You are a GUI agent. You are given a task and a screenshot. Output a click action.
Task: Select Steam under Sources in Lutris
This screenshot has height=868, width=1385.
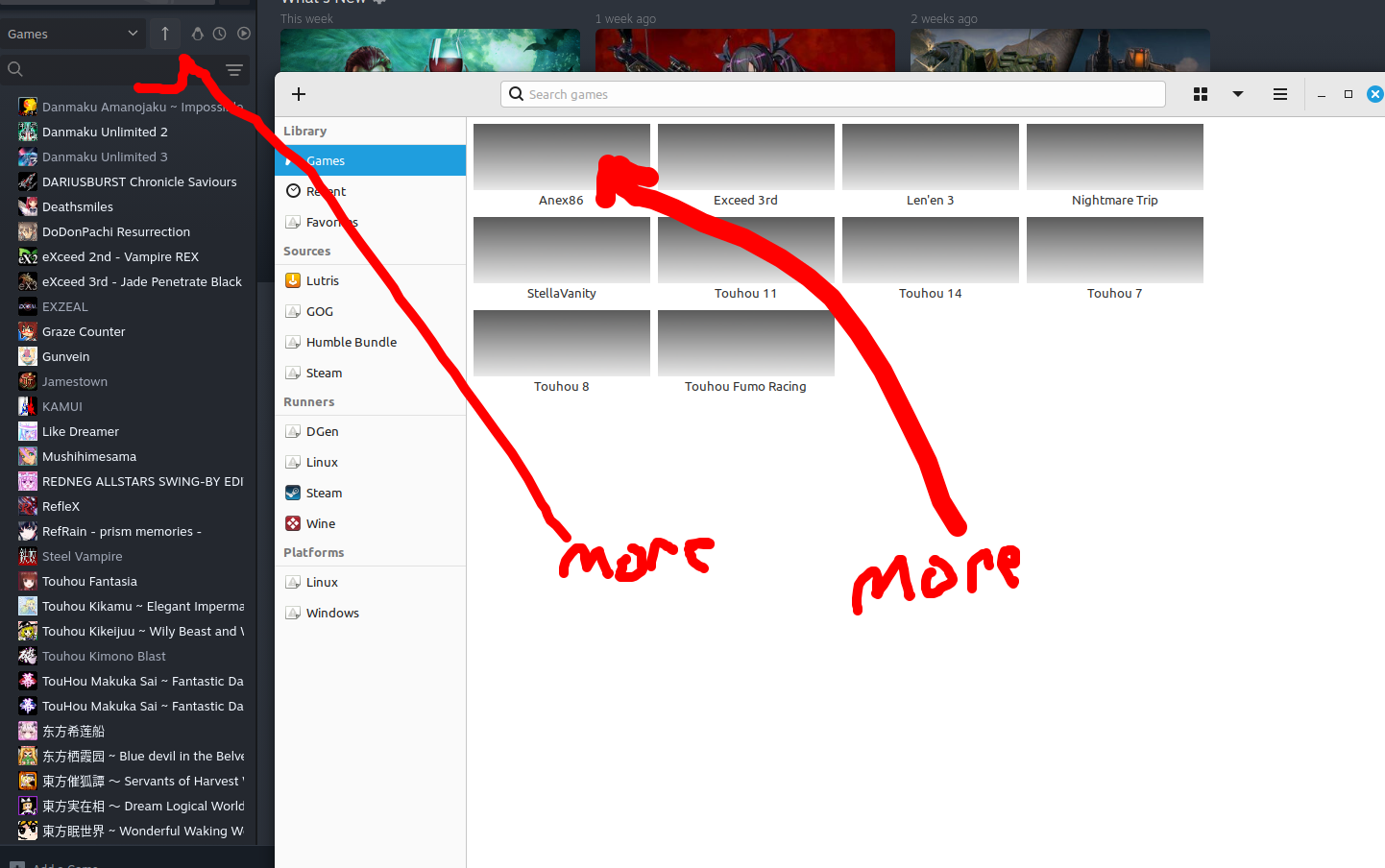tap(370, 373)
